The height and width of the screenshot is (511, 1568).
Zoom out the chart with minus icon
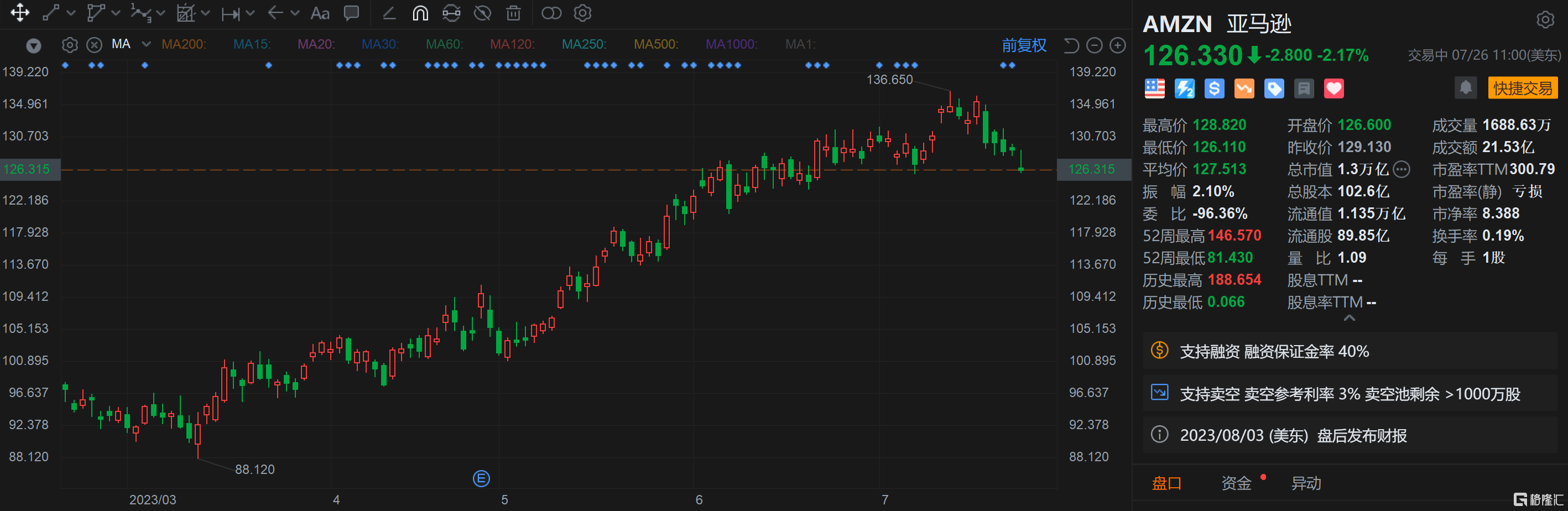pyautogui.click(x=1095, y=45)
